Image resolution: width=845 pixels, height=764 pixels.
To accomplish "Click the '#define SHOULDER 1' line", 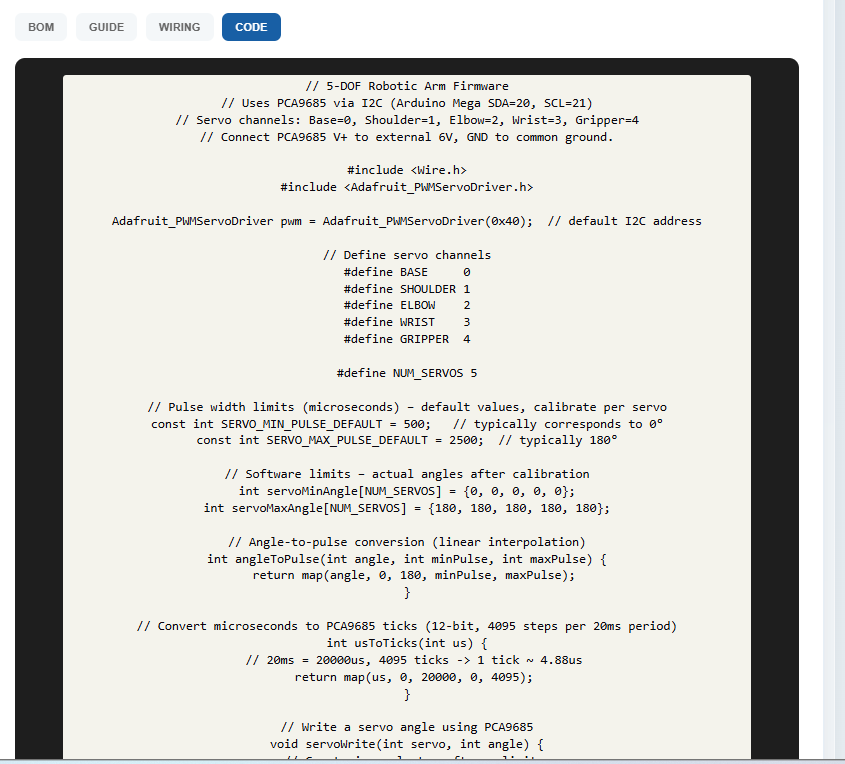I will (x=407, y=289).
